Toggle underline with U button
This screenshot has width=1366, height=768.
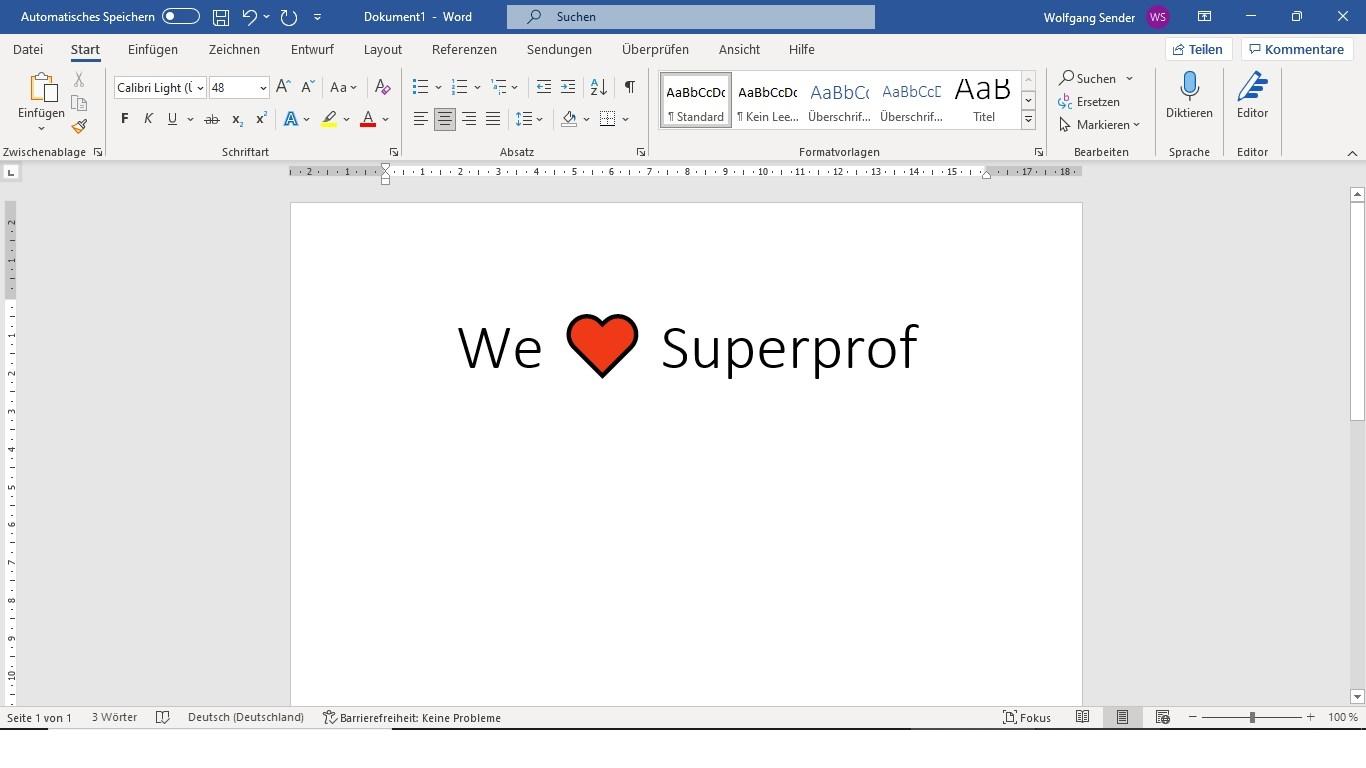[x=172, y=119]
